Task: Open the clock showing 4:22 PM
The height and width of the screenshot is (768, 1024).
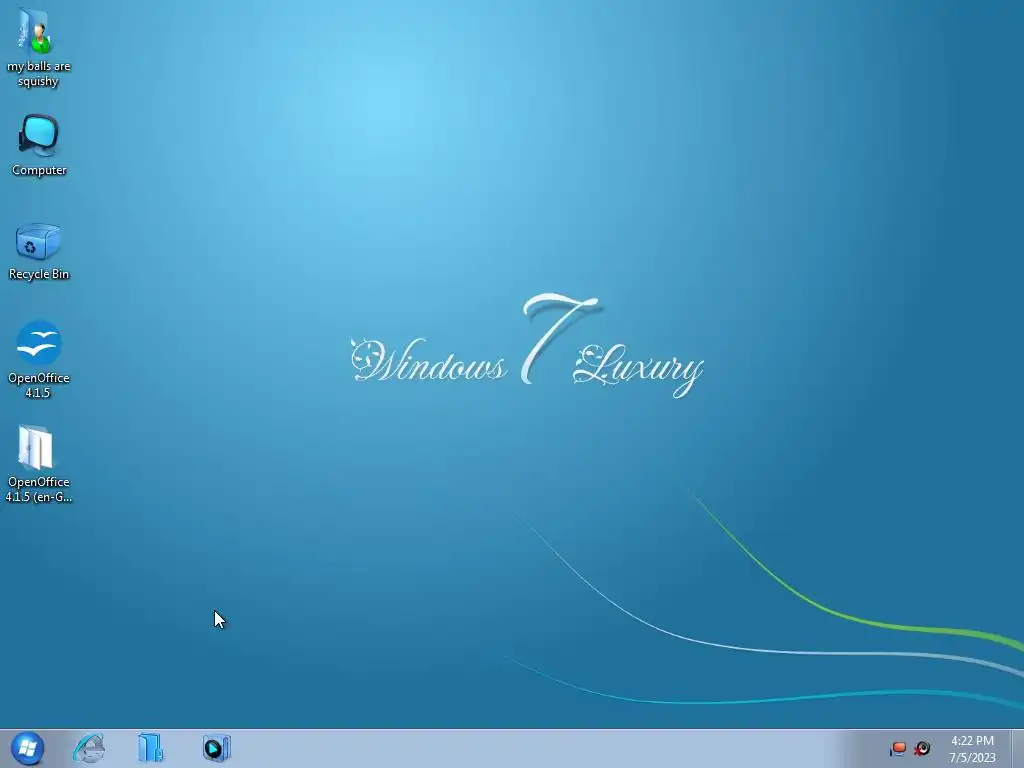Action: coord(972,748)
